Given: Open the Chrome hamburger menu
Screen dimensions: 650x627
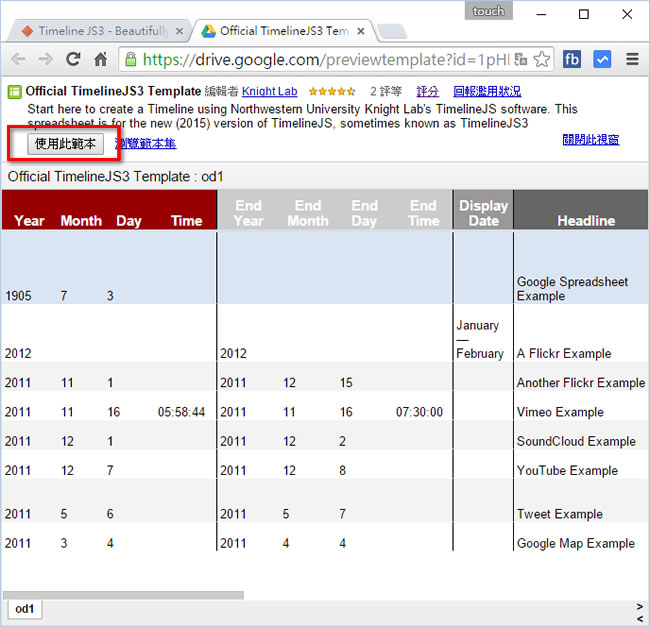Looking at the screenshot, I should click(632, 60).
